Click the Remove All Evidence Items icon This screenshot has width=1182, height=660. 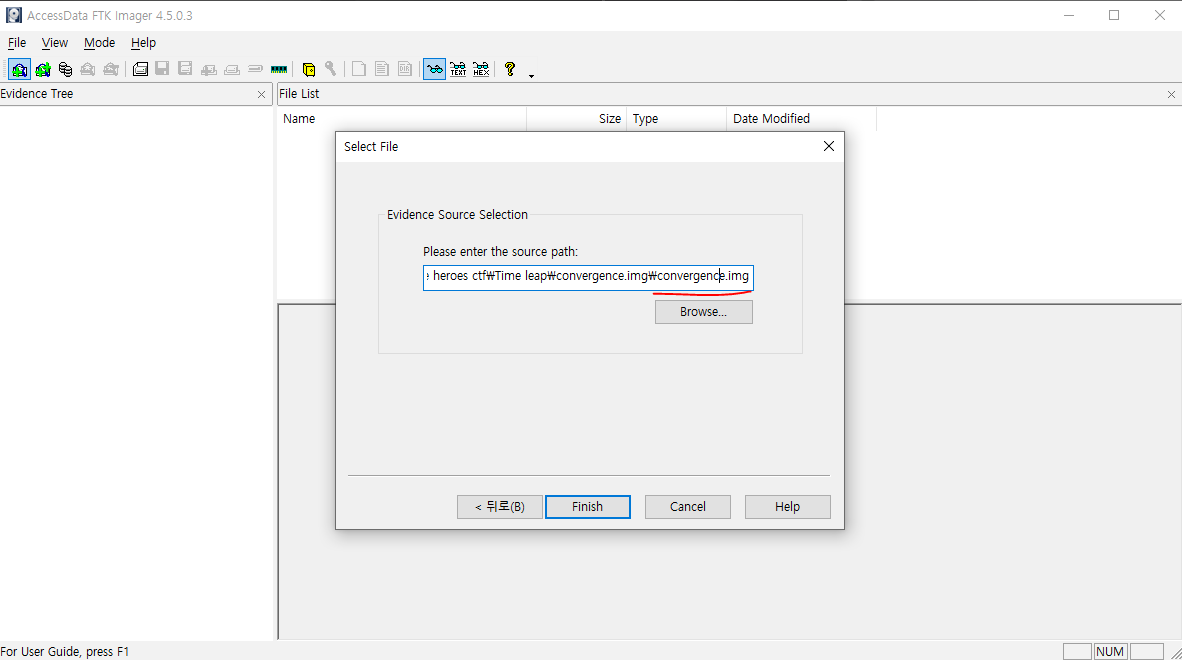[111, 69]
